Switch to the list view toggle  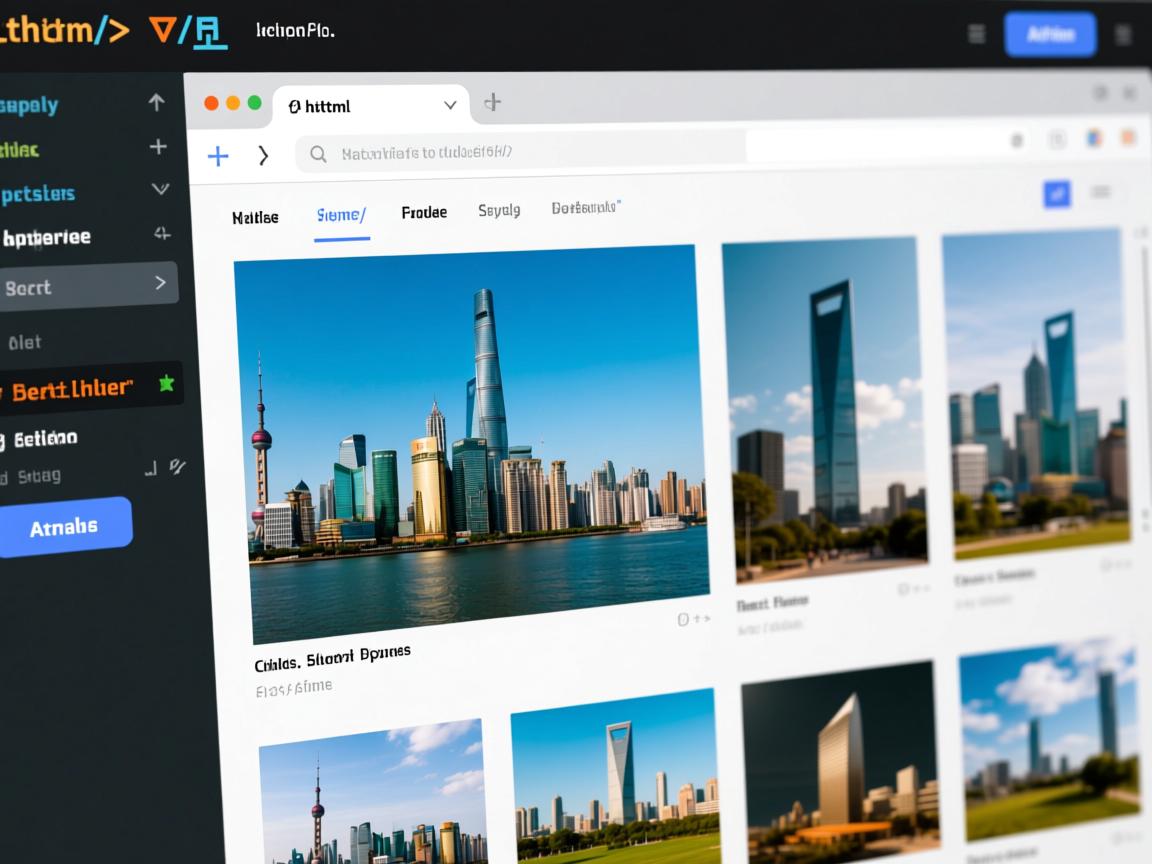coord(1101,192)
